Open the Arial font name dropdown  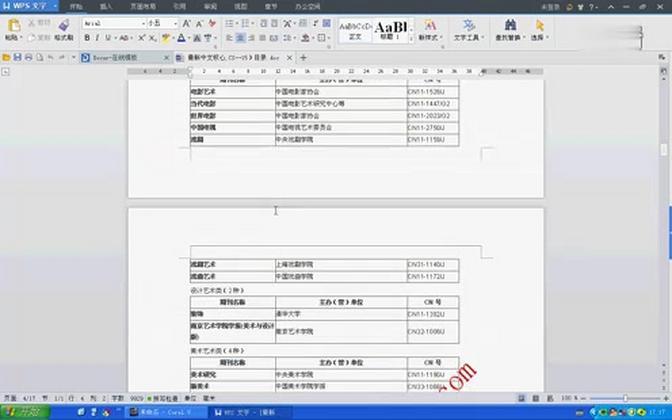[144, 24]
